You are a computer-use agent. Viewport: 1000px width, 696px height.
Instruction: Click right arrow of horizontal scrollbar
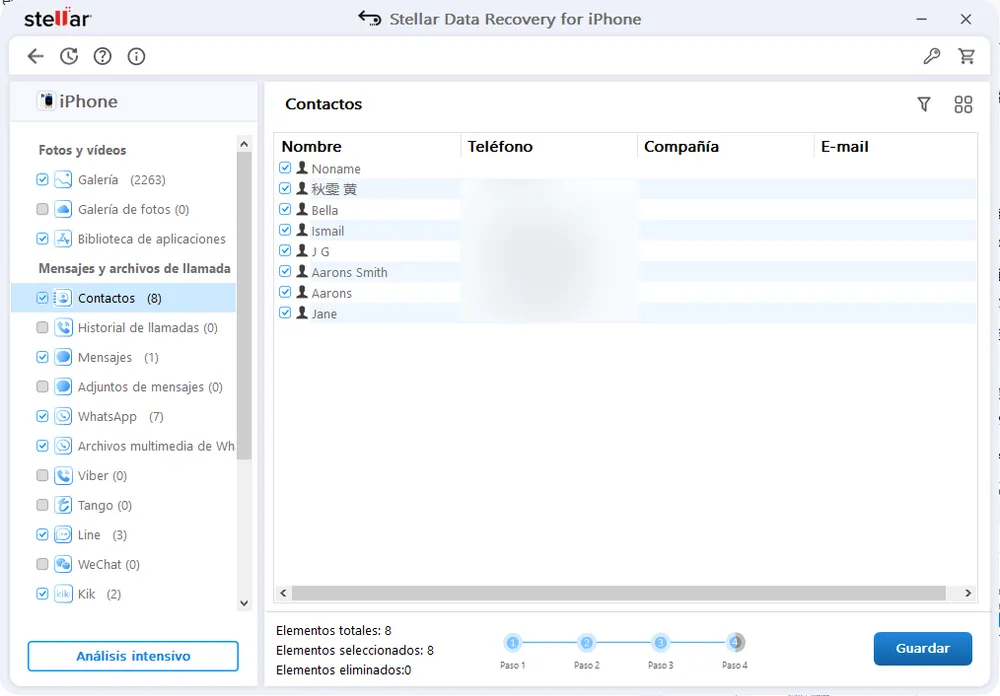968,593
